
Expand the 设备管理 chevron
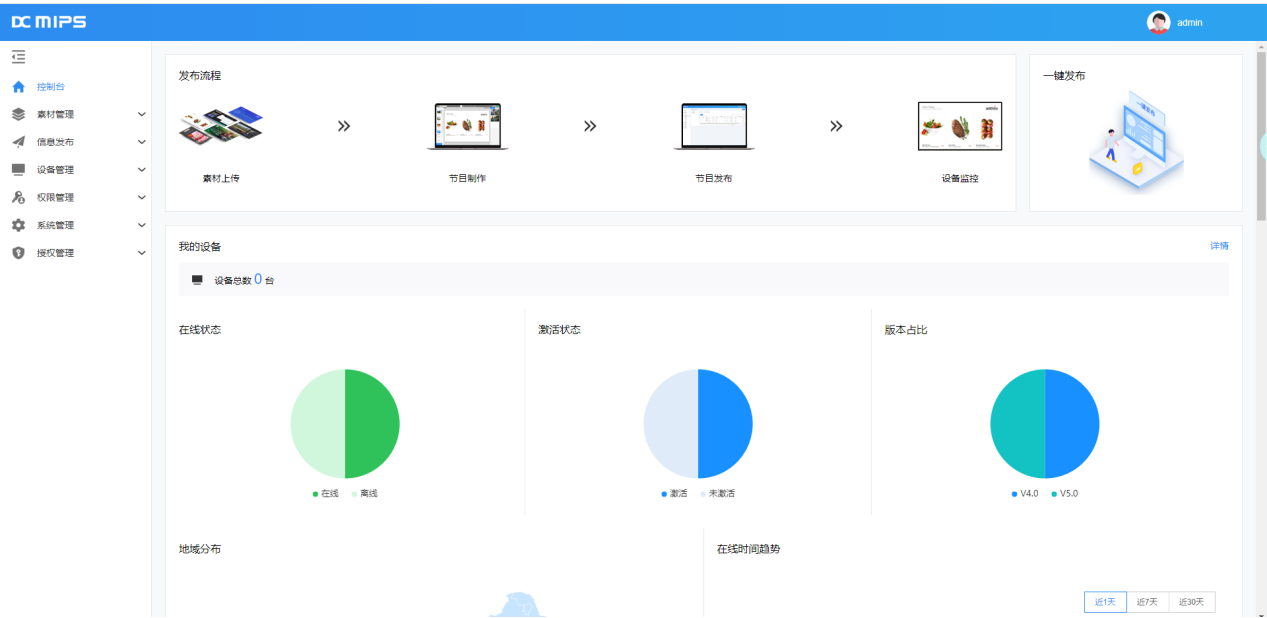click(141, 170)
